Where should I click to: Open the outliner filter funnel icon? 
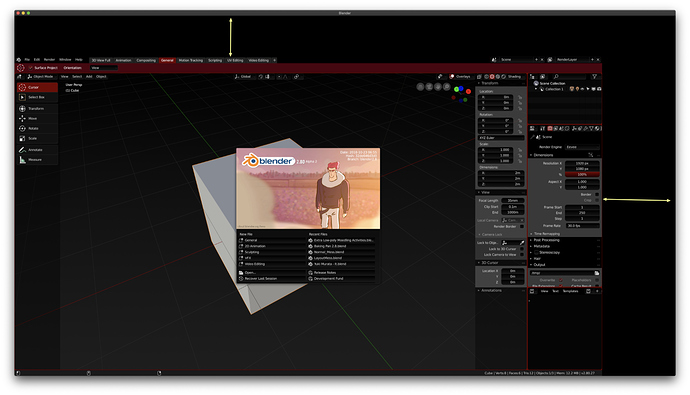click(x=595, y=77)
